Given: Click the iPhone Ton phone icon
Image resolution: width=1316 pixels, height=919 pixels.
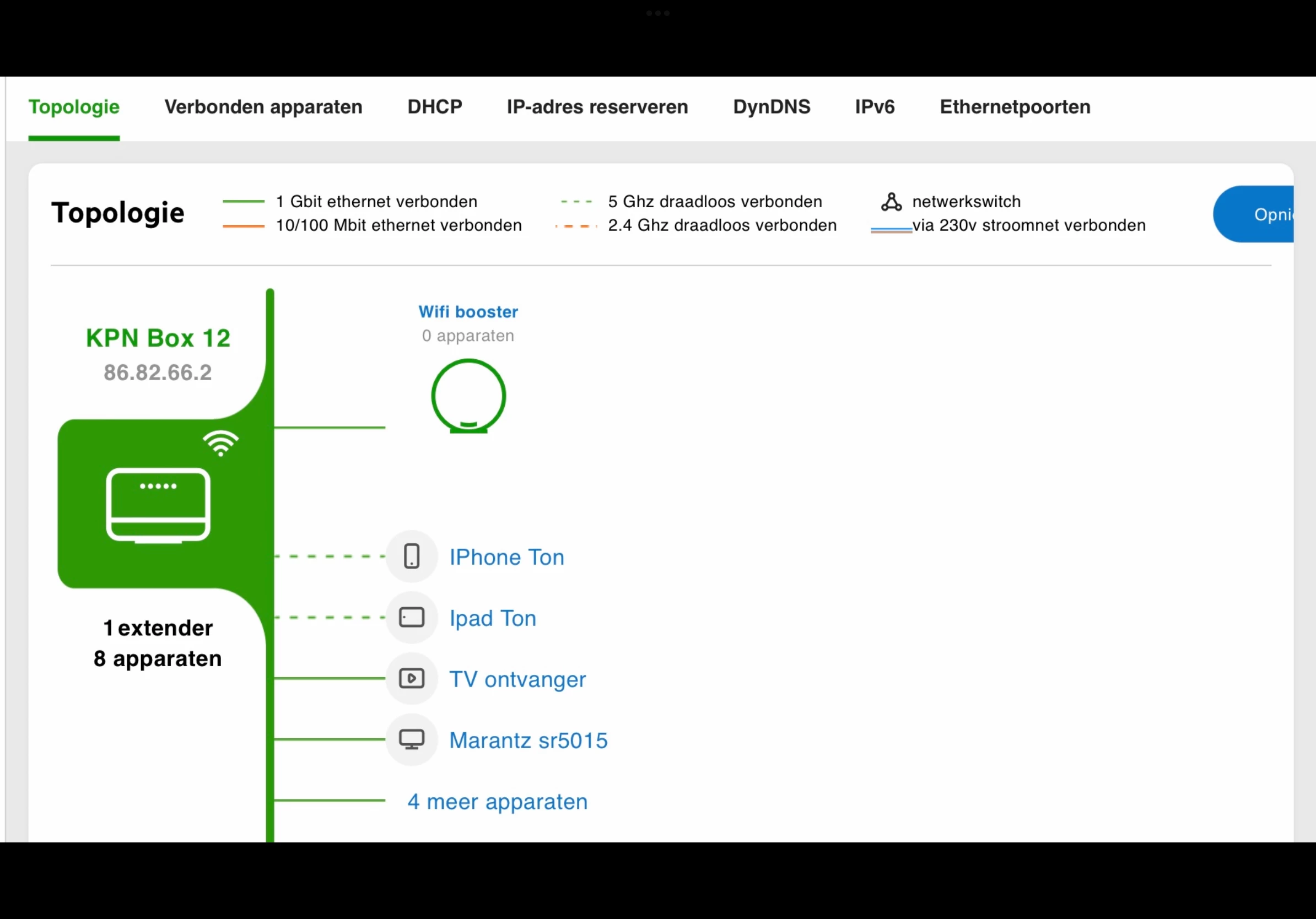Looking at the screenshot, I should (x=412, y=556).
